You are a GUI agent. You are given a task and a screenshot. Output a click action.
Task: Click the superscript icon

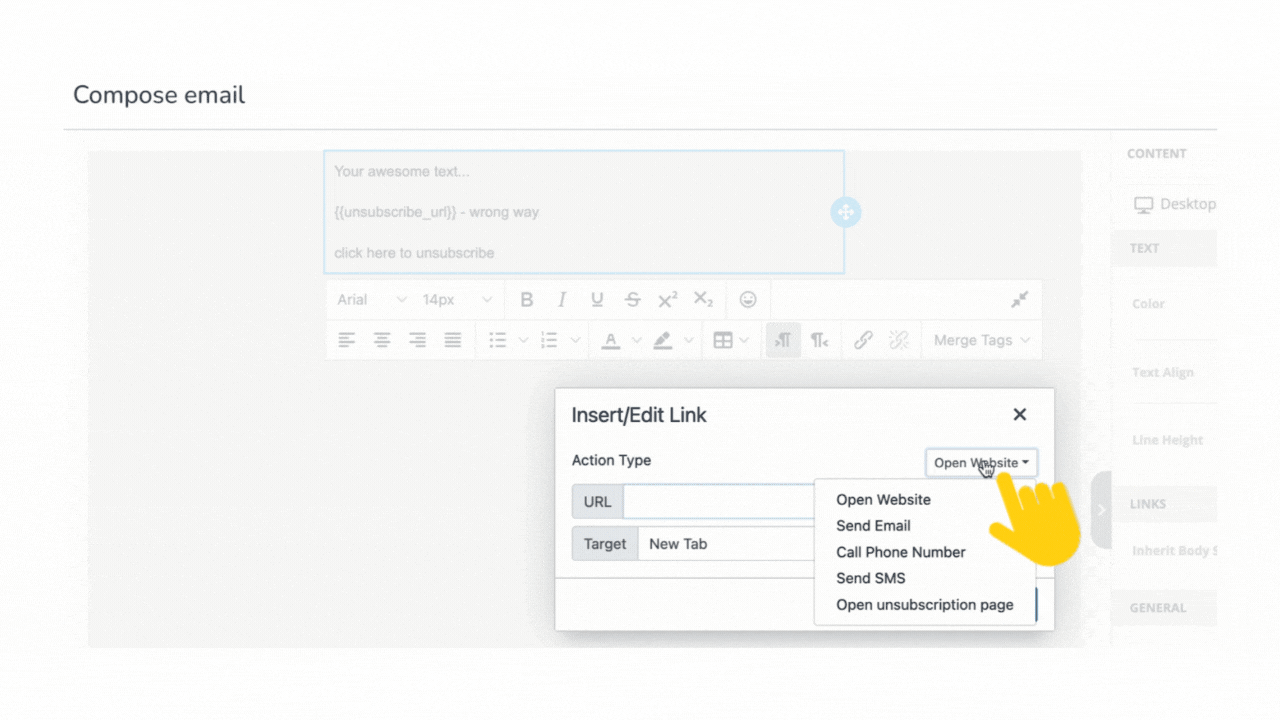coord(667,299)
